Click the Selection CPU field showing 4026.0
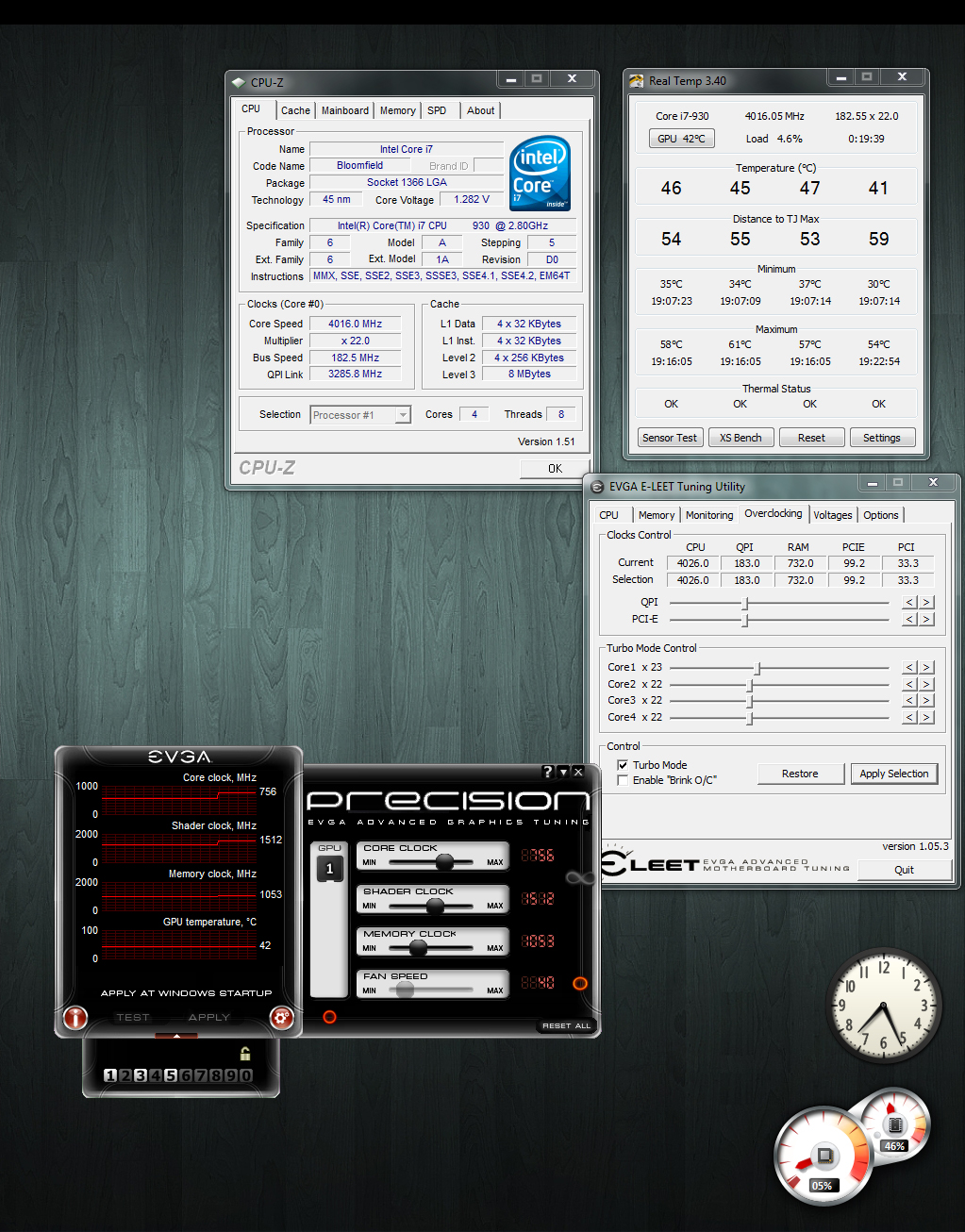Image resolution: width=965 pixels, height=1232 pixels. coord(692,580)
